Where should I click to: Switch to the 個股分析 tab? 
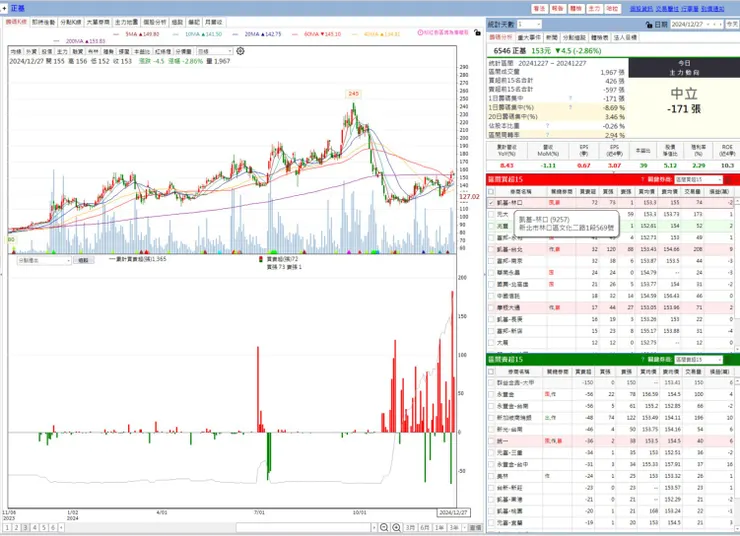(x=155, y=22)
